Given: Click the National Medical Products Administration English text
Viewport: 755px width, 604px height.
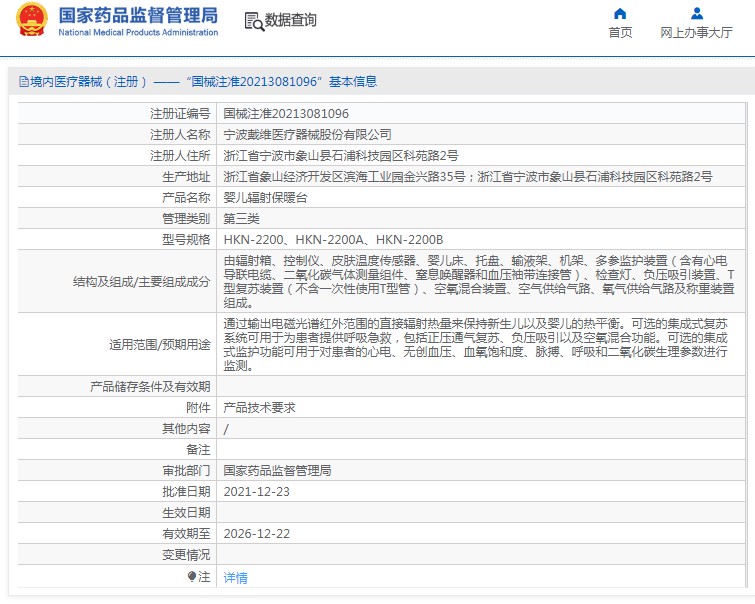Looking at the screenshot, I should coord(138,33).
